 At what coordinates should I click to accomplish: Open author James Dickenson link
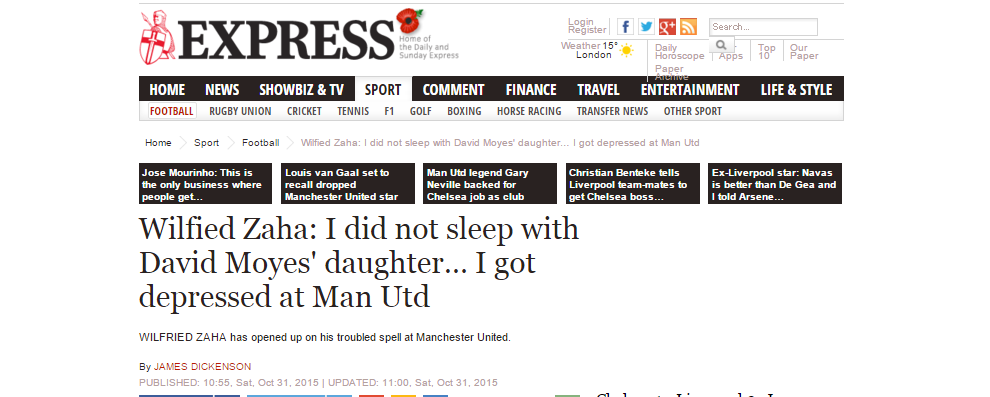(x=203, y=367)
